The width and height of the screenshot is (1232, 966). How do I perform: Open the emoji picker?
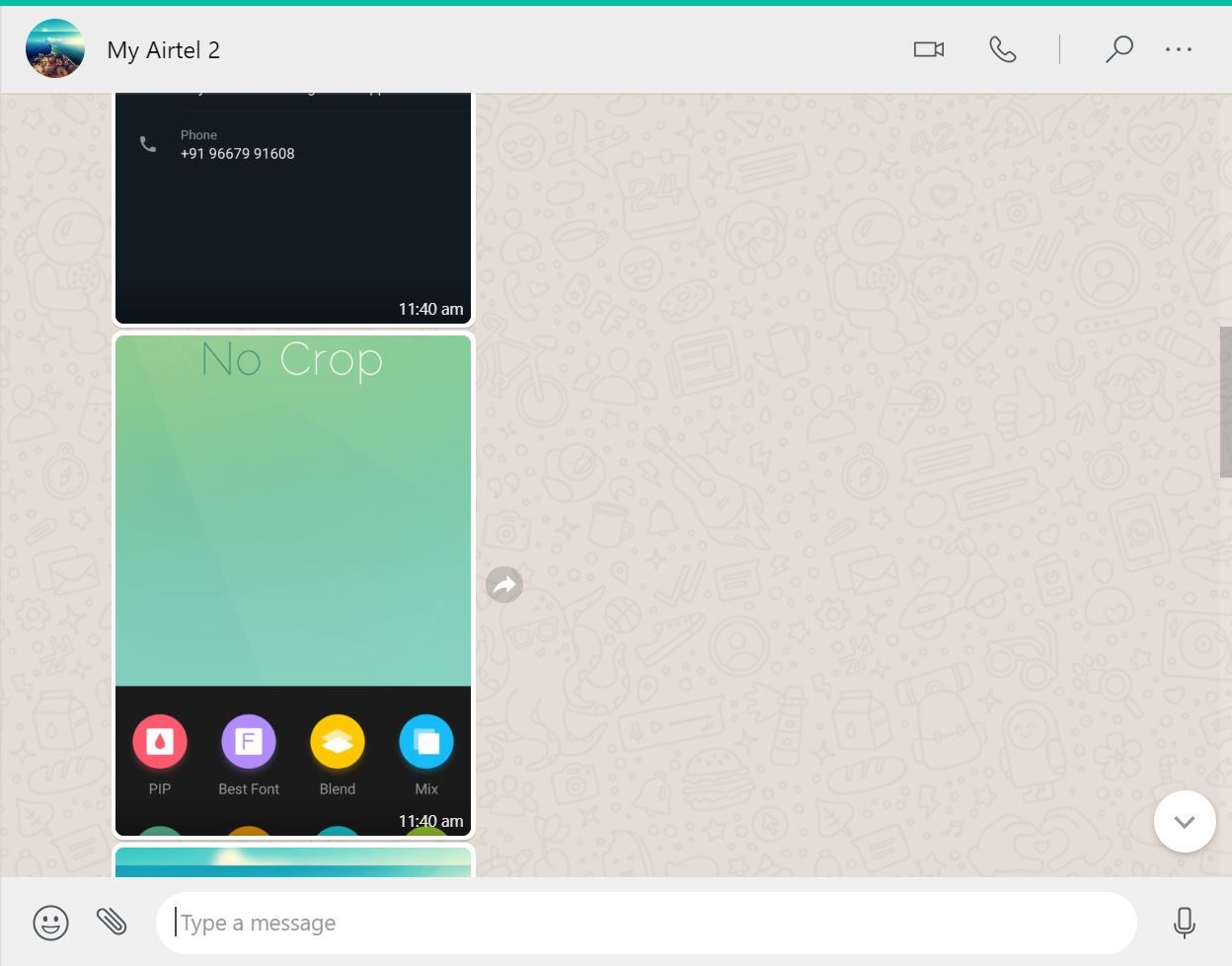50,923
